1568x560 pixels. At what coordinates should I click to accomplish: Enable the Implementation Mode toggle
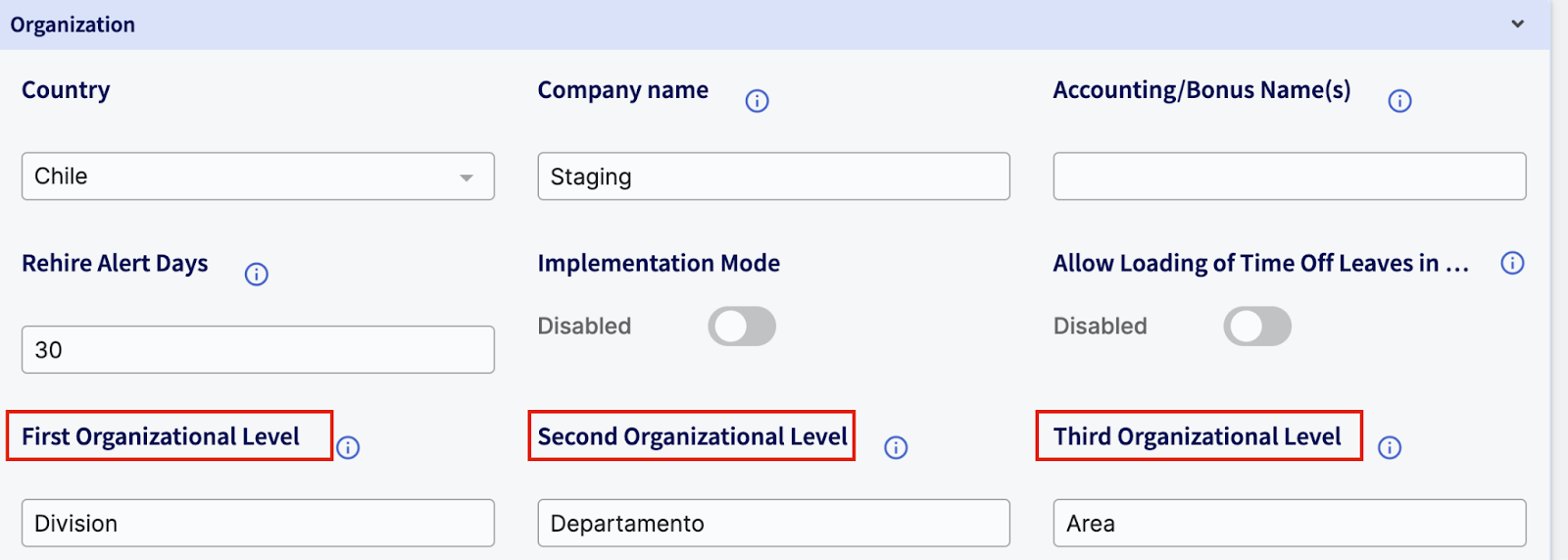[742, 327]
